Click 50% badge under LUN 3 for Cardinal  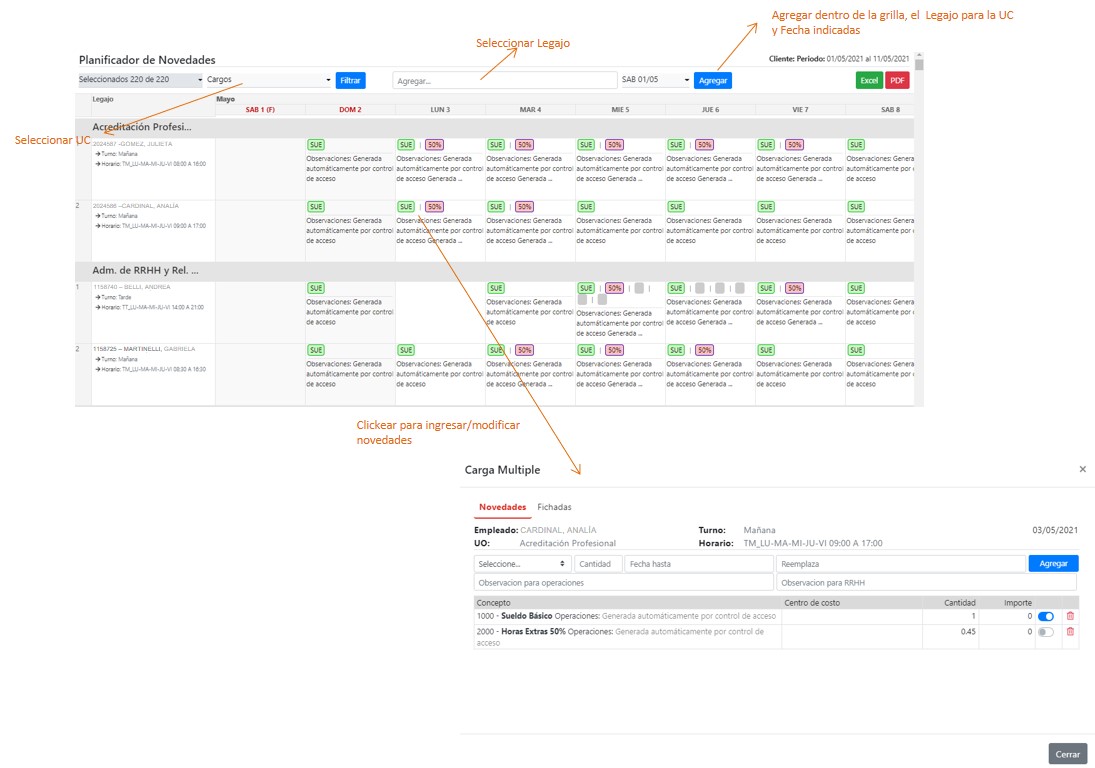pos(434,207)
